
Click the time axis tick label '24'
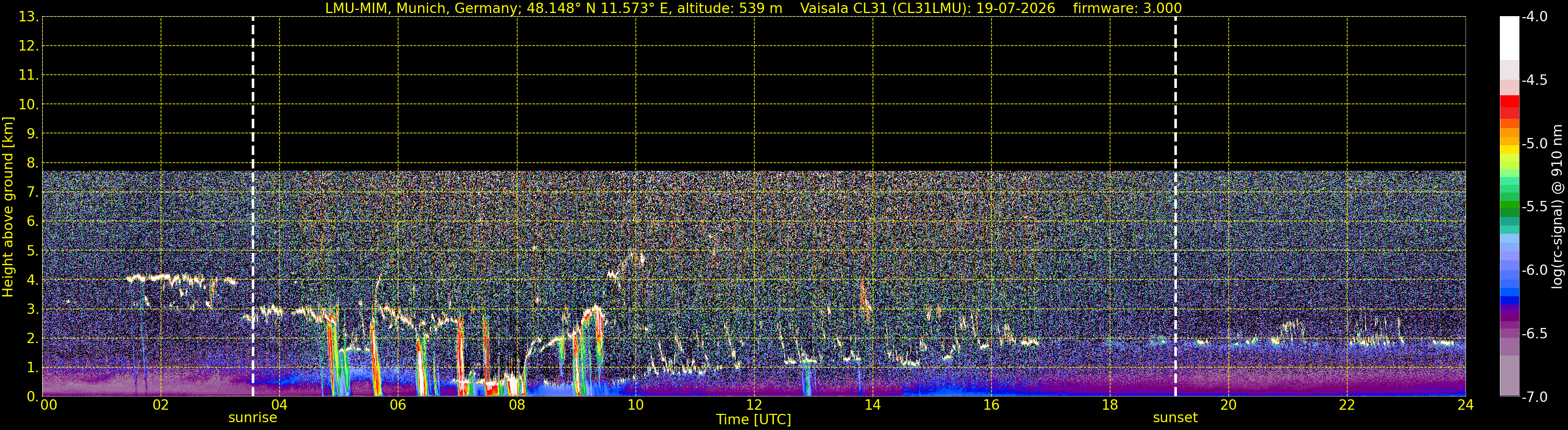[1465, 405]
